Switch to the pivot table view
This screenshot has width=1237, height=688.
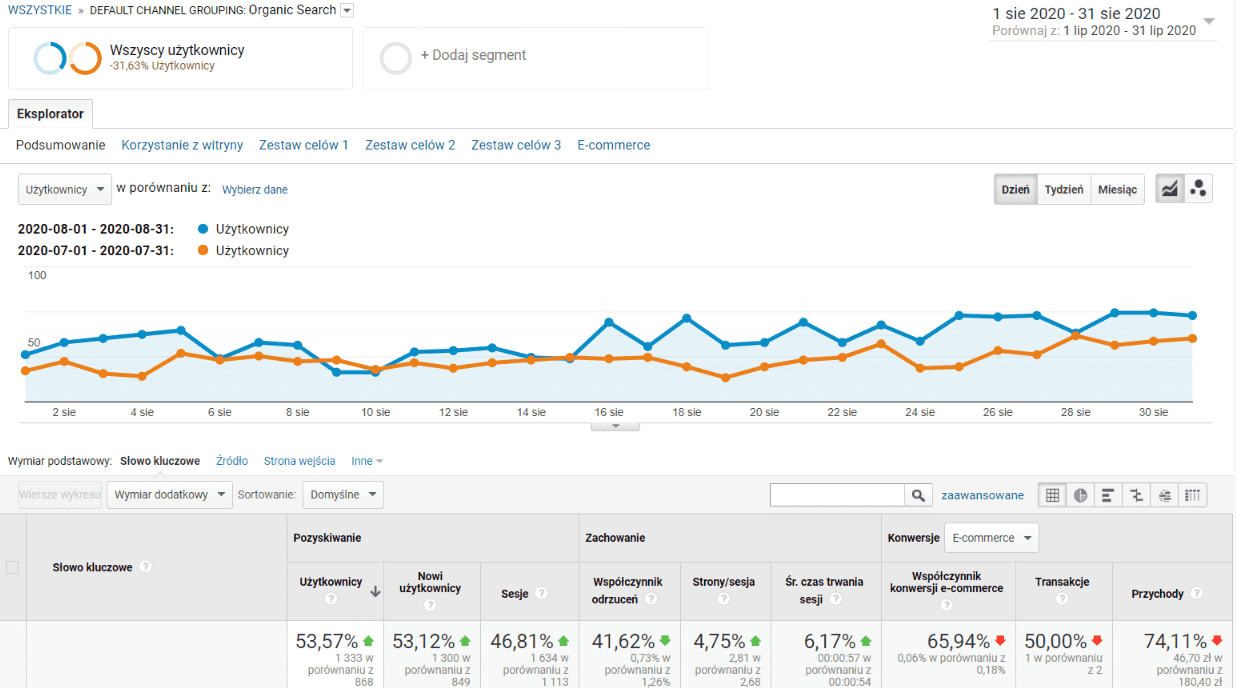click(x=1191, y=495)
